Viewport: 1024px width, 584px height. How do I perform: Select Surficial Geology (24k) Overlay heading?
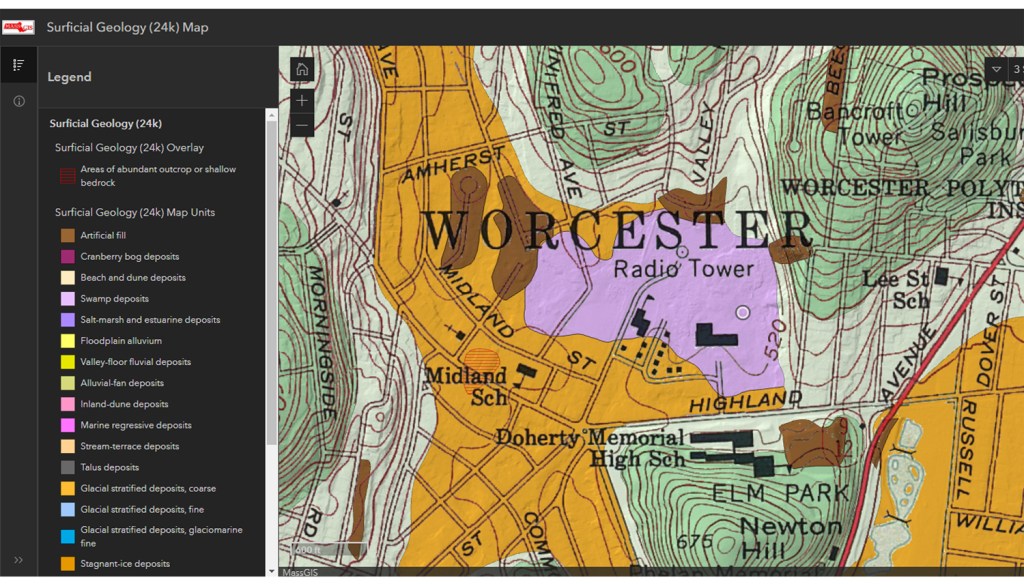click(x=129, y=148)
